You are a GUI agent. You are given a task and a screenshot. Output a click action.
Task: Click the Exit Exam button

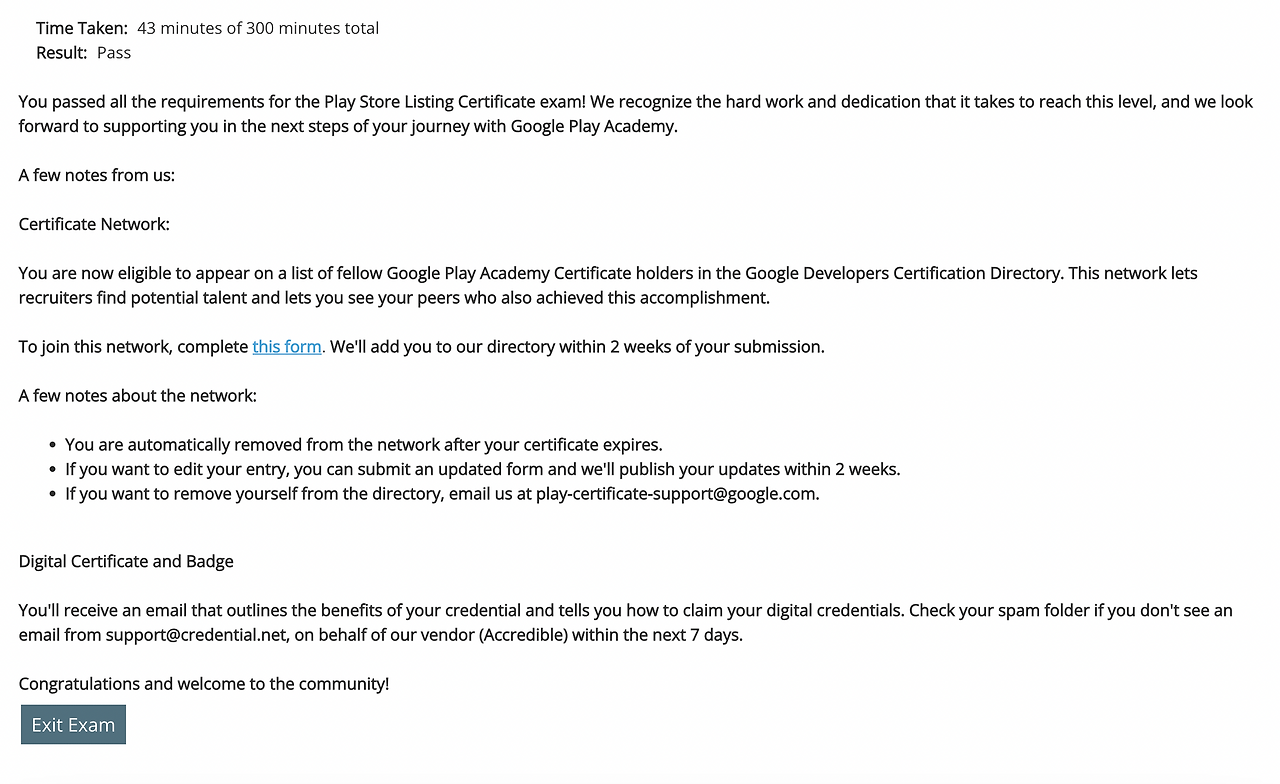[73, 725]
